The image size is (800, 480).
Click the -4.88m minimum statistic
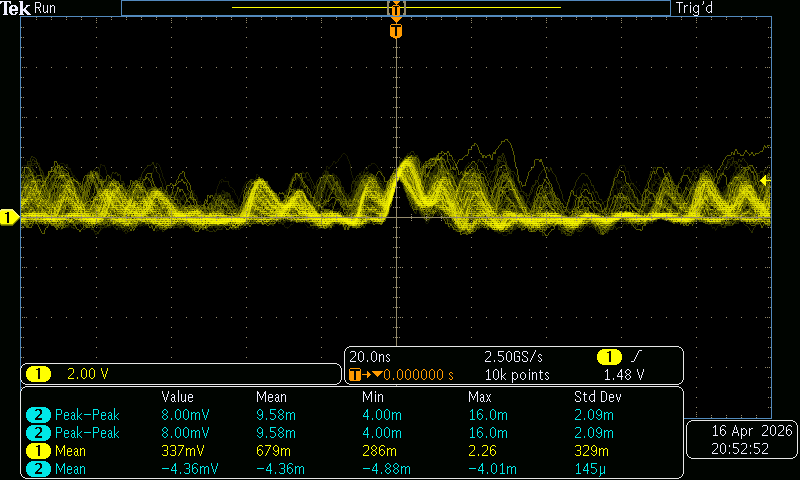coord(386,469)
